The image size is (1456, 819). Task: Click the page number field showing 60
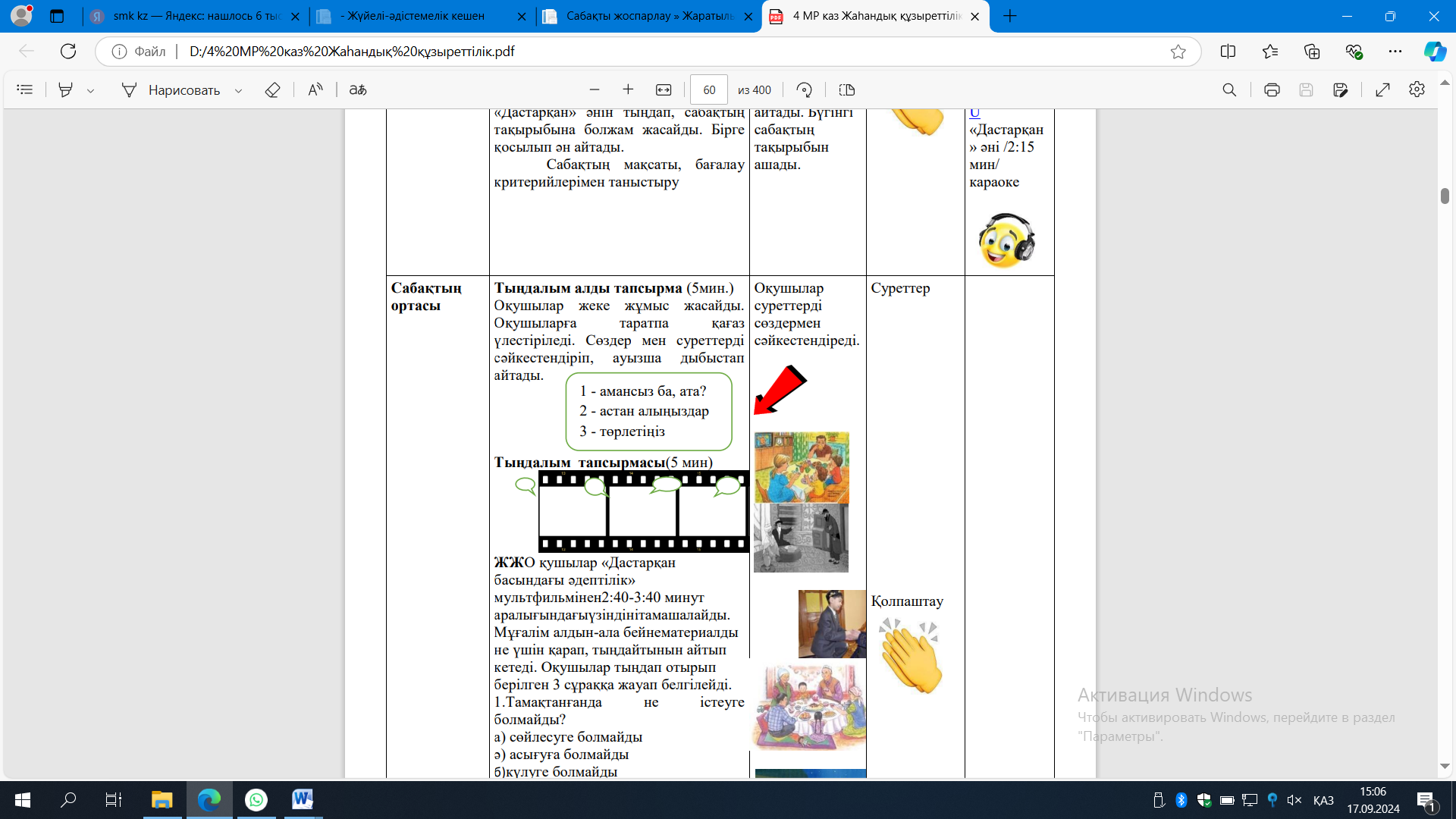pos(708,89)
